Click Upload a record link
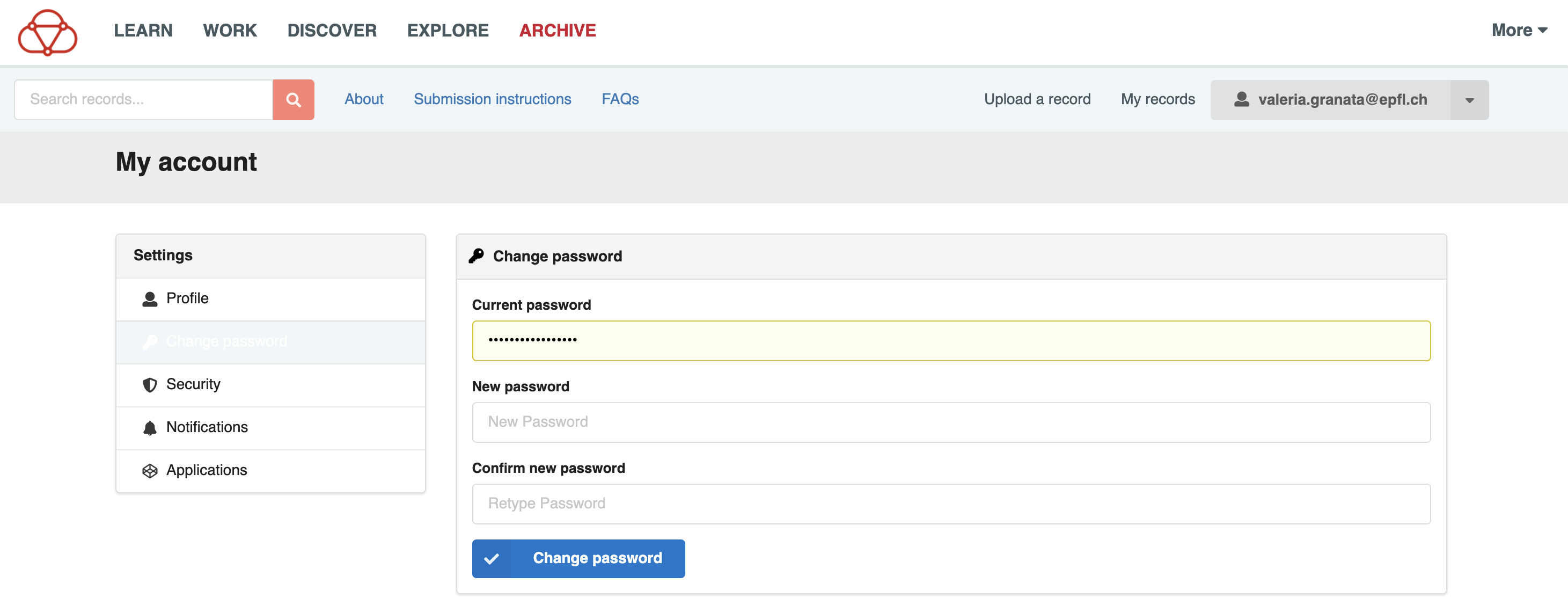This screenshot has height=613, width=1568. [x=1037, y=99]
